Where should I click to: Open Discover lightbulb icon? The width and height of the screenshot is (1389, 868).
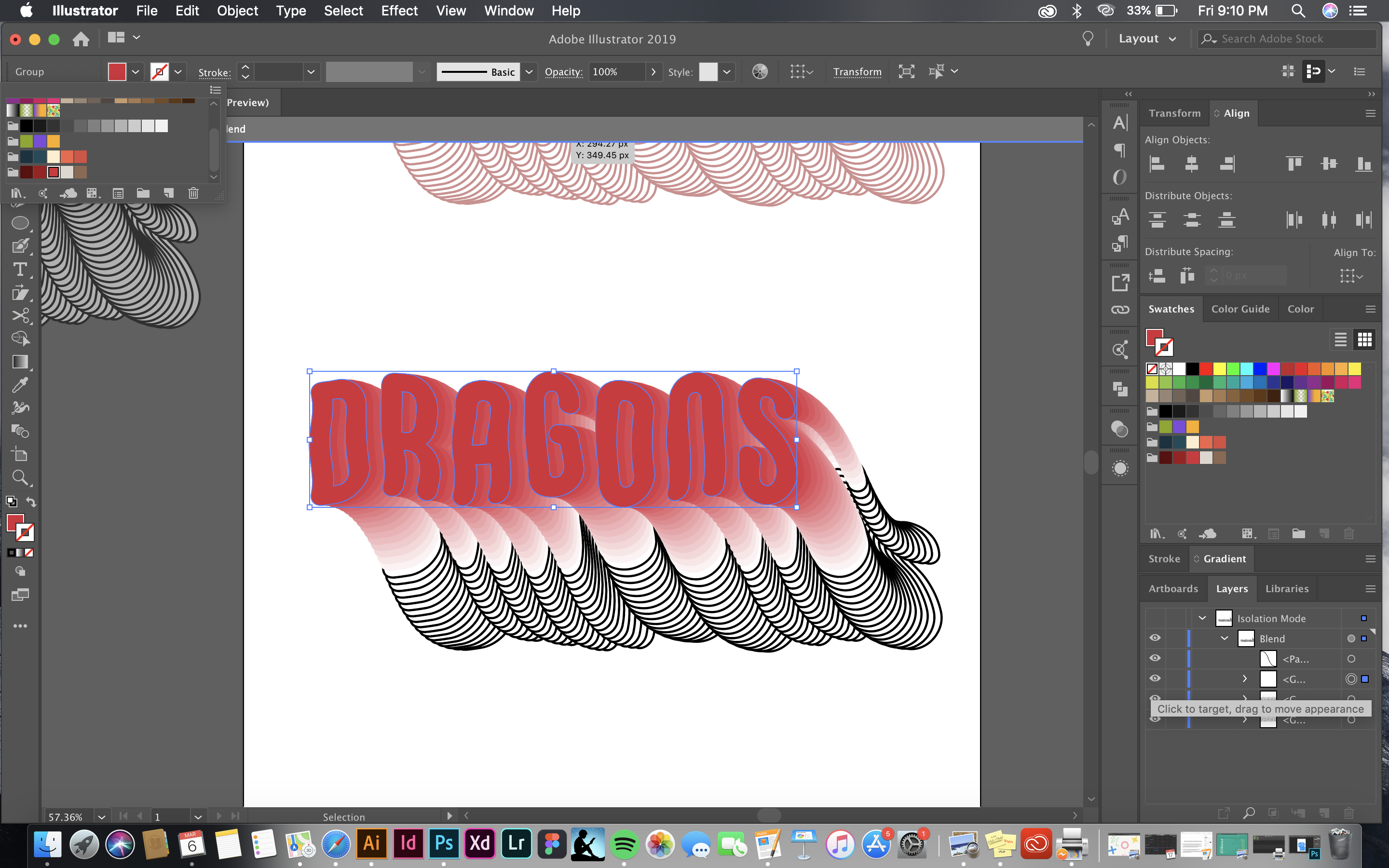coord(1088,39)
